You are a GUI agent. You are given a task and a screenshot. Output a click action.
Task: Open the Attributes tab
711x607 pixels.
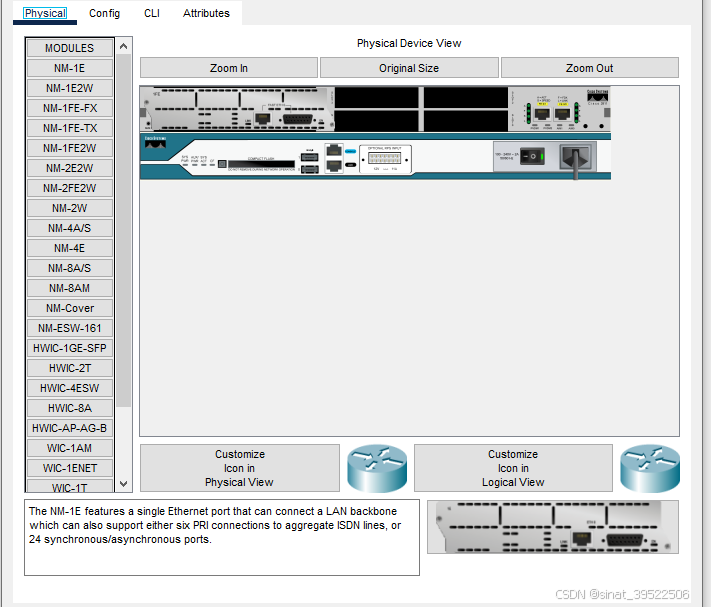206,13
